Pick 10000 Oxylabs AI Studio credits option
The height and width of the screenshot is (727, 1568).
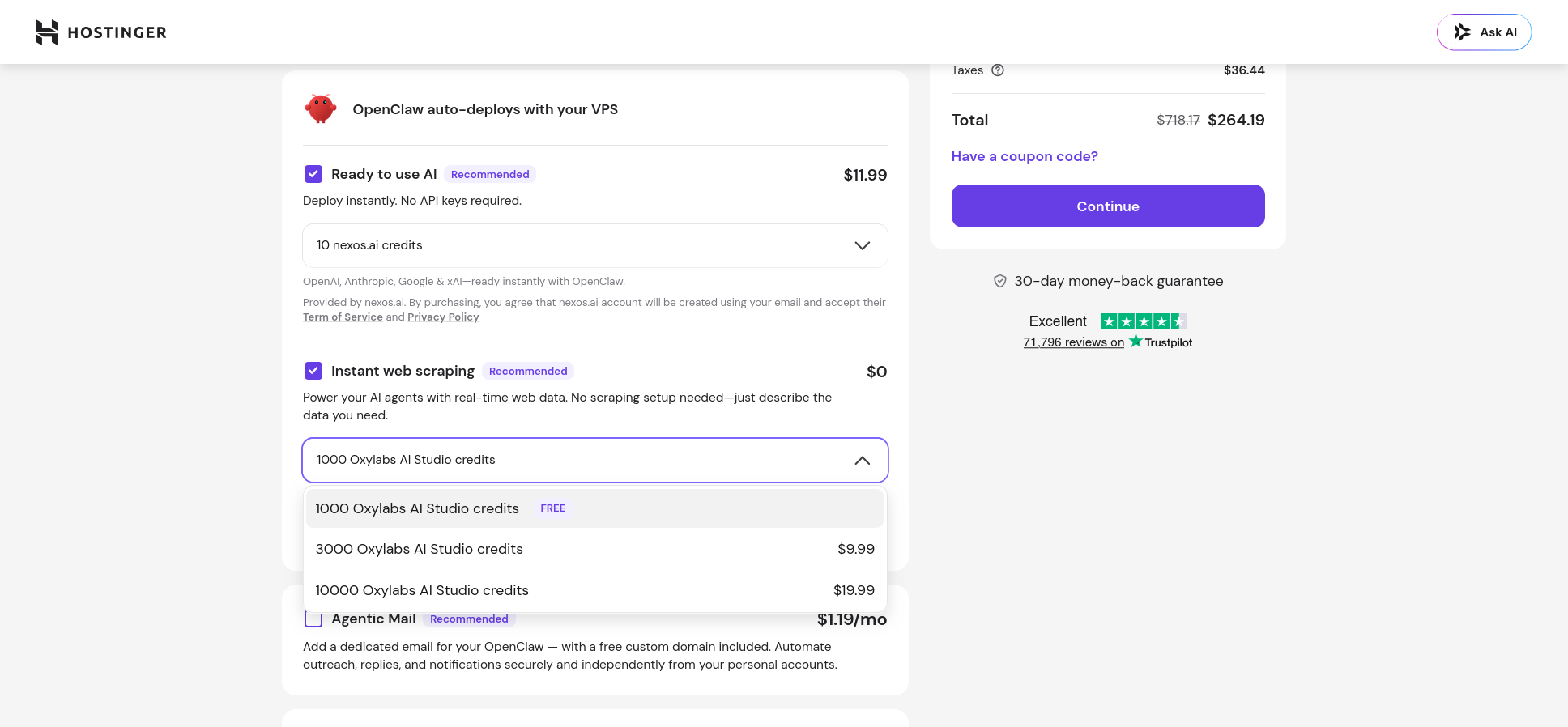click(595, 590)
